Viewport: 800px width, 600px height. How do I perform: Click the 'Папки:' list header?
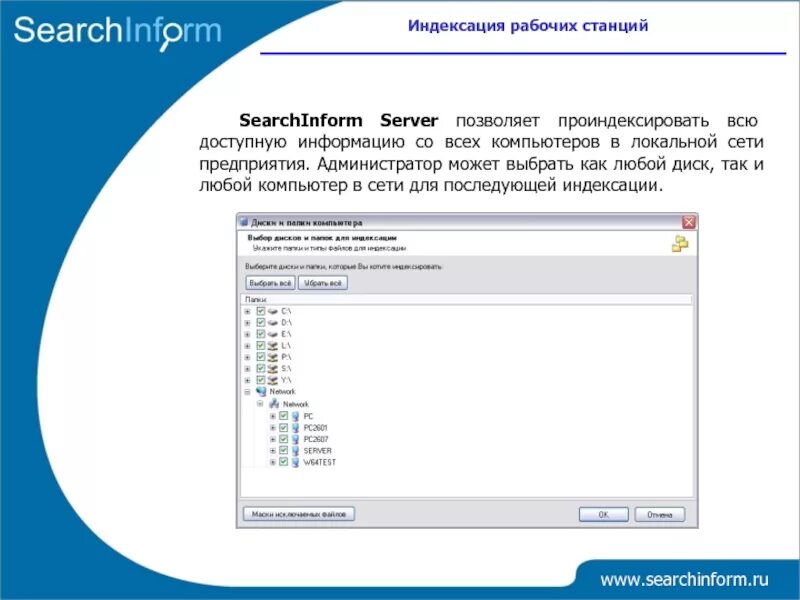[x=467, y=299]
